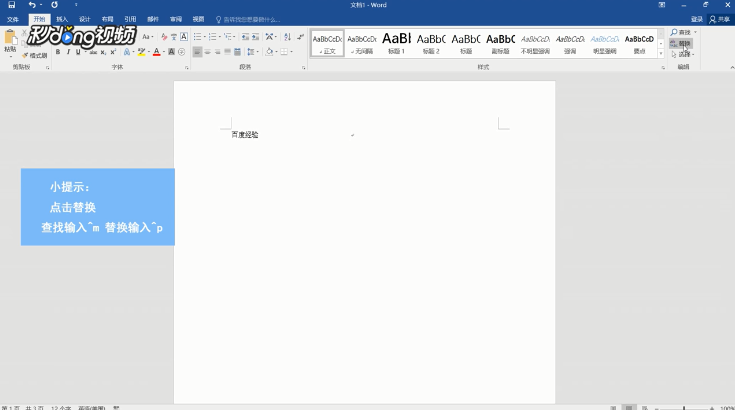Viewport: 735px width, 410px height.
Task: Switch to the Insert (插入) tab
Action: pos(62,19)
